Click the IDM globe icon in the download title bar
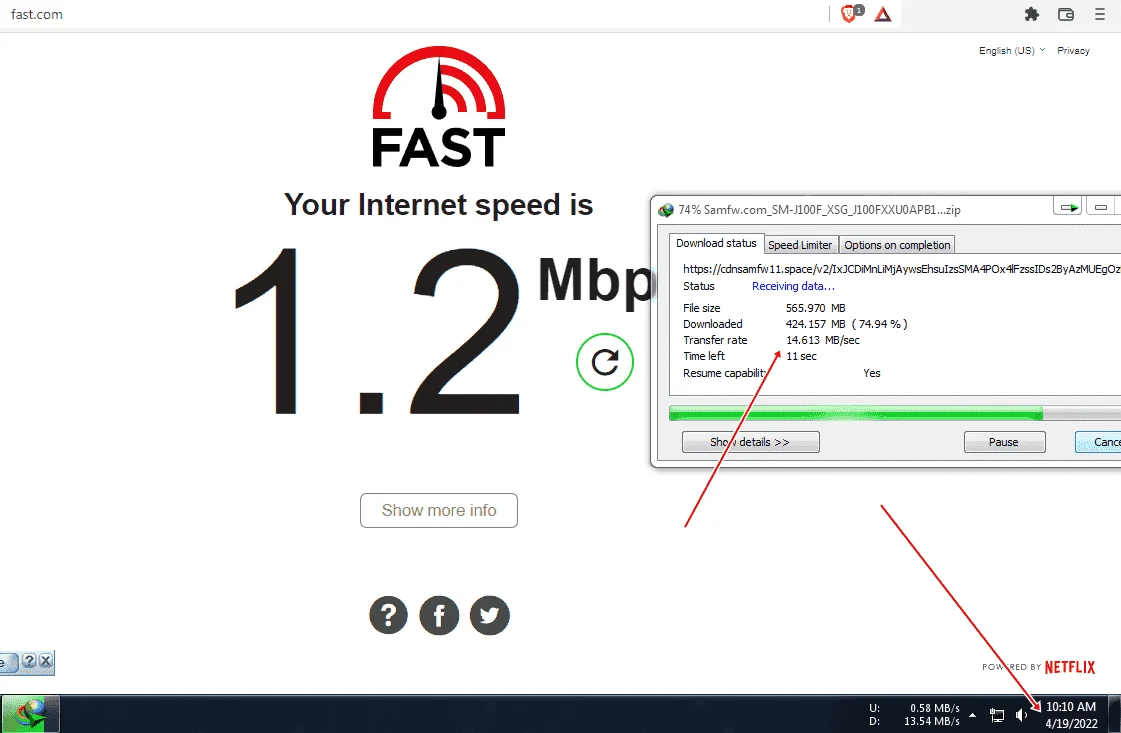Image resolution: width=1121 pixels, height=733 pixels. (x=666, y=210)
